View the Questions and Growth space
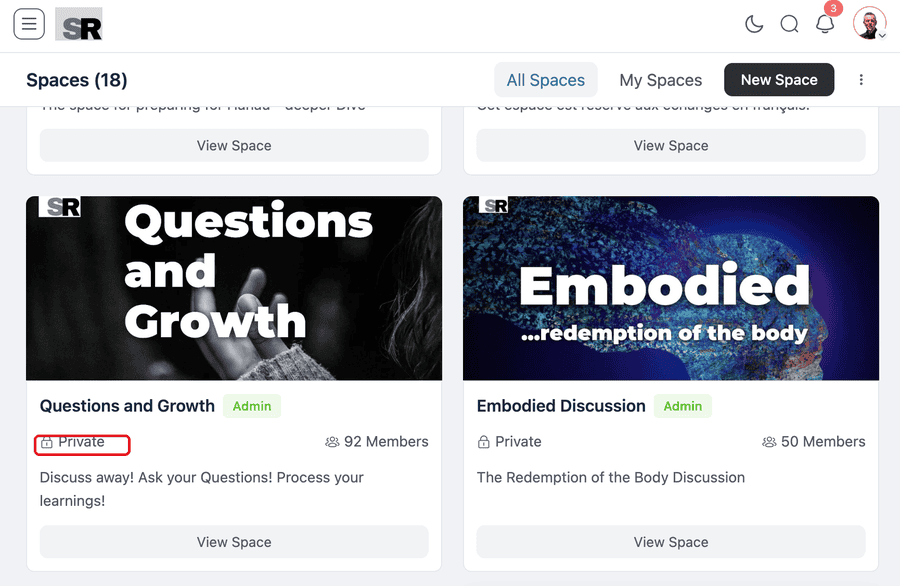900x586 pixels. 234,542
